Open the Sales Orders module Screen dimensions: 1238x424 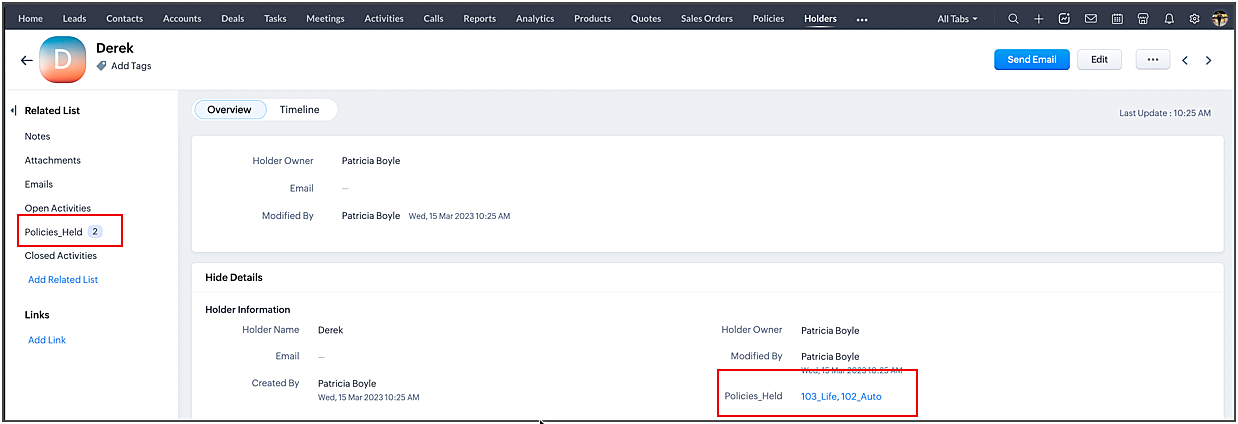[707, 19]
